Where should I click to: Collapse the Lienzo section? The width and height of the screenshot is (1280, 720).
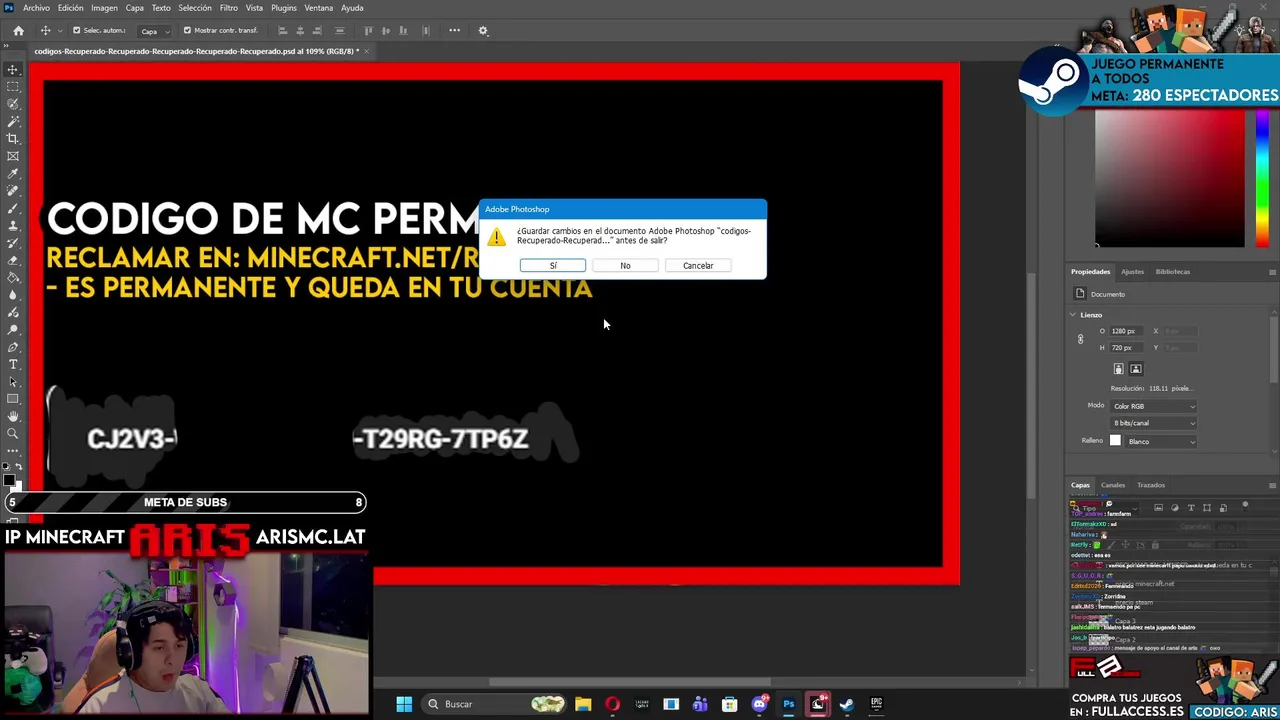click(1073, 315)
